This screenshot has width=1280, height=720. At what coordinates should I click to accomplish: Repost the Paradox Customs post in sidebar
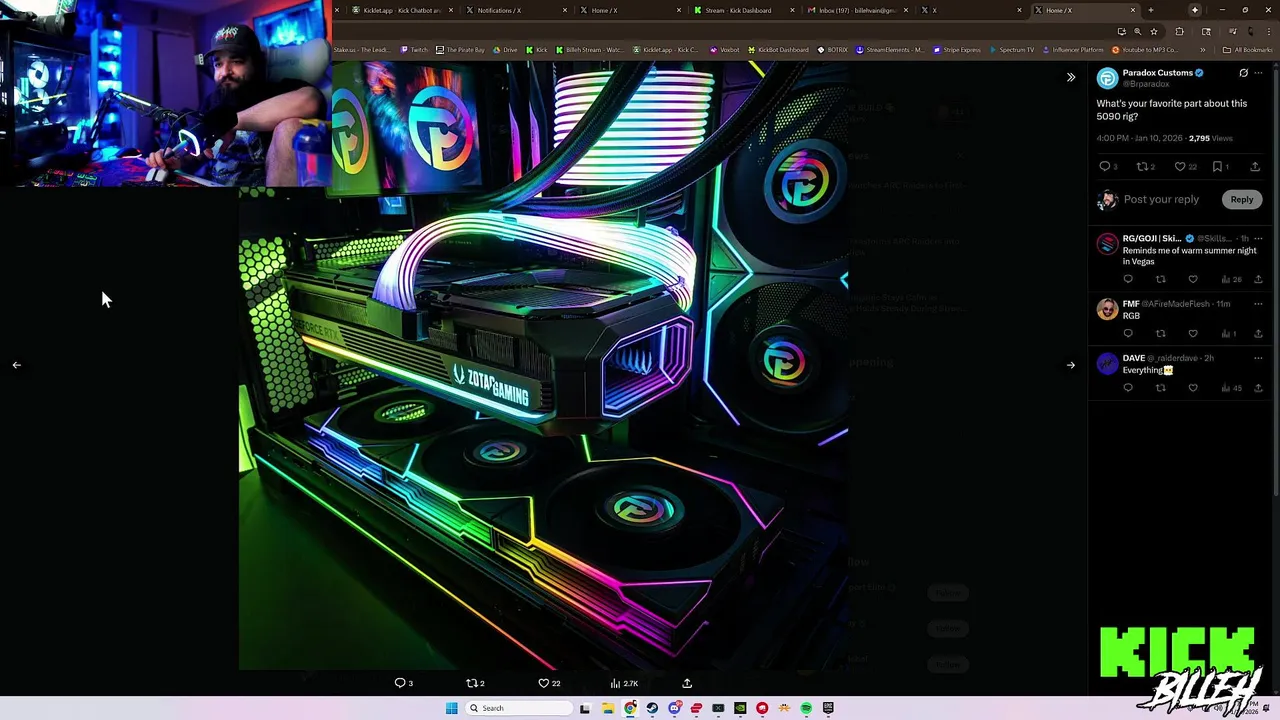click(1142, 166)
